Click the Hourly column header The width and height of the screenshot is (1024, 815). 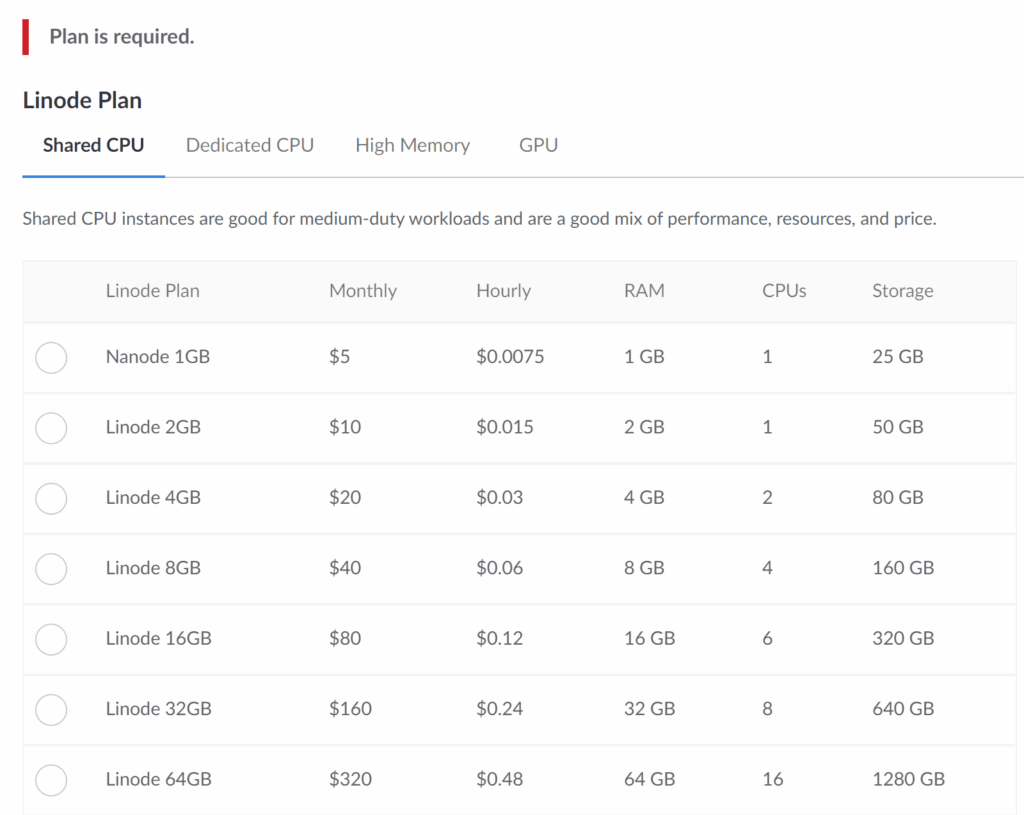tap(503, 291)
